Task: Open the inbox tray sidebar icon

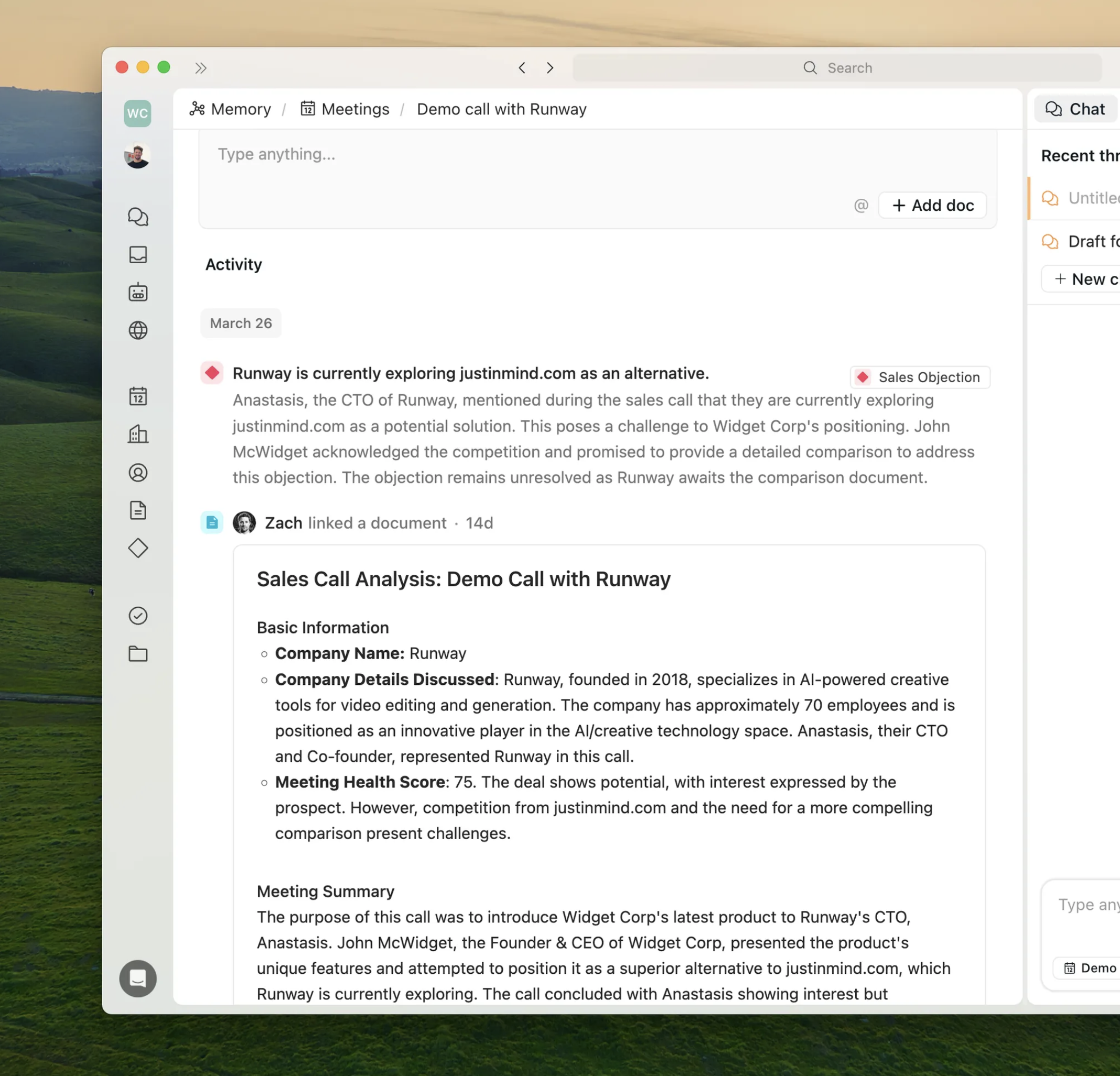Action: click(138, 254)
